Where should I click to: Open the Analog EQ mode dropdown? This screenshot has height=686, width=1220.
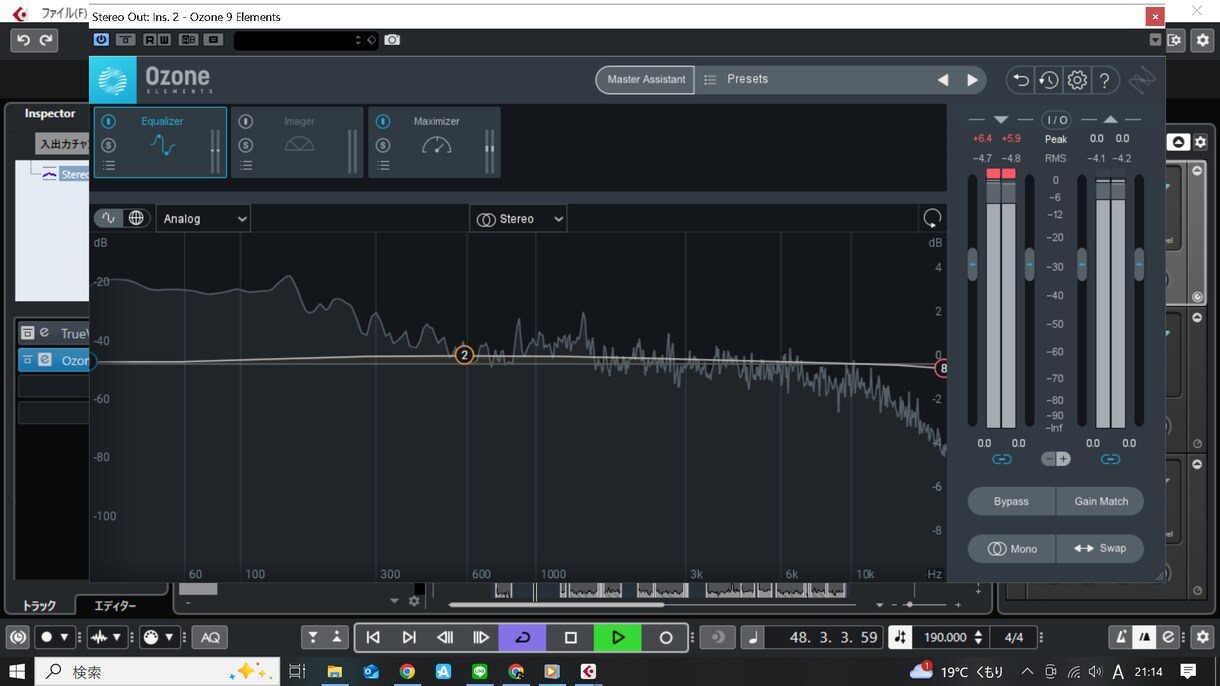tap(203, 219)
